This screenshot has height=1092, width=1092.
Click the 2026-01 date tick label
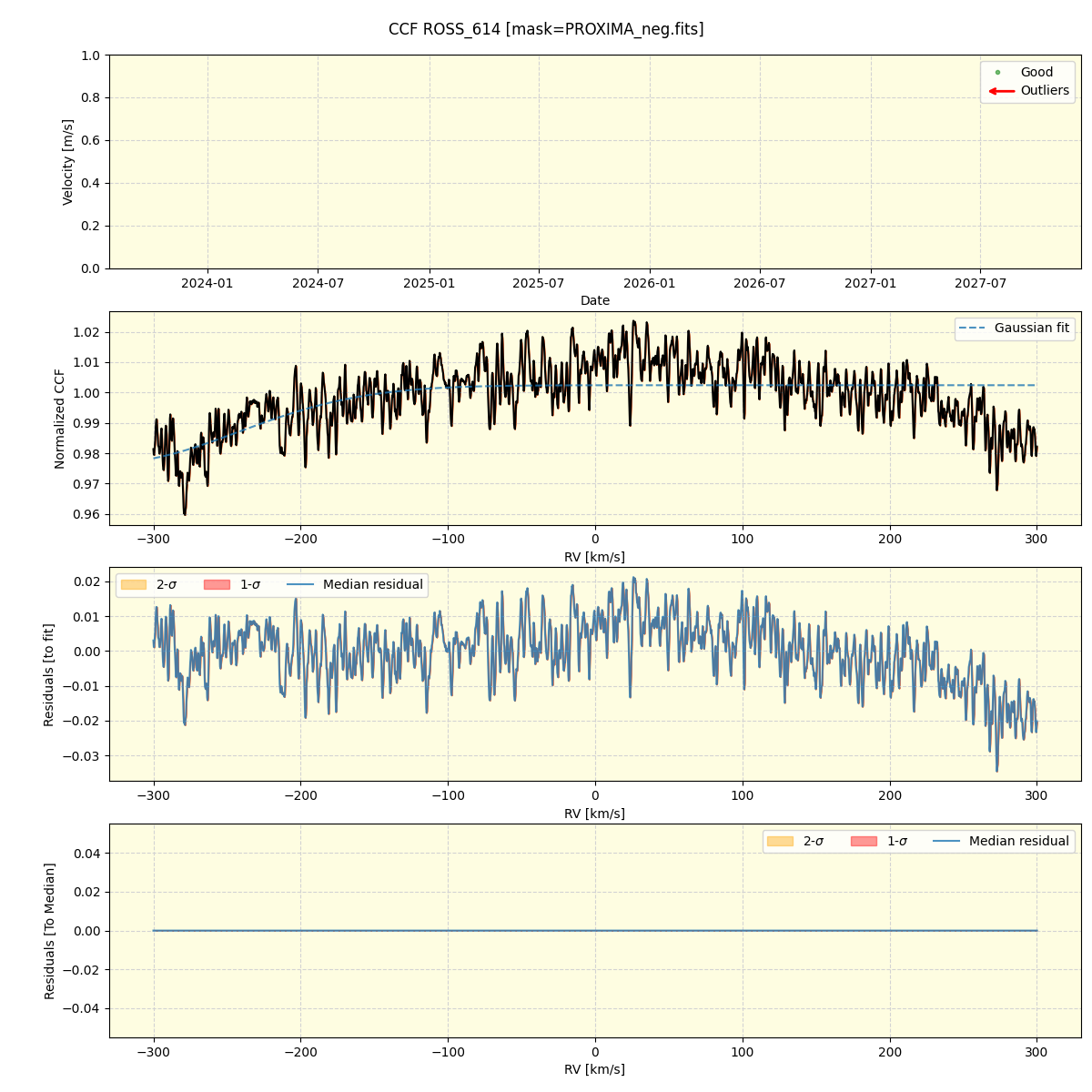click(x=650, y=284)
